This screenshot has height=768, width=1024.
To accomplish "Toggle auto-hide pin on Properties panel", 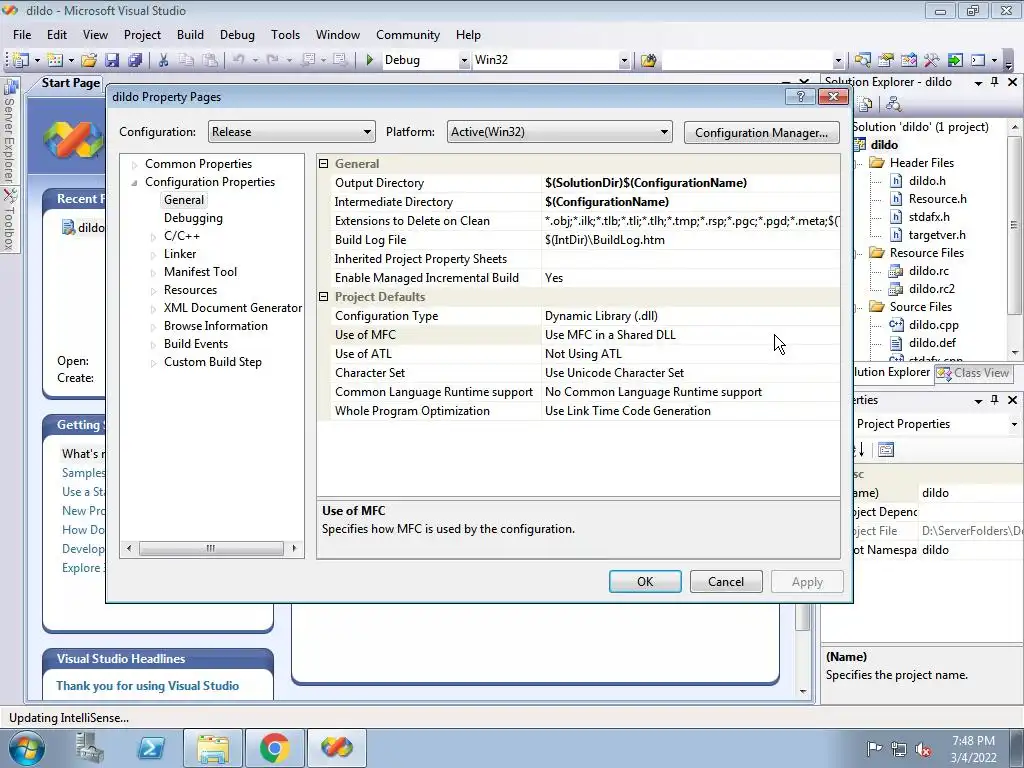I will coord(995,400).
